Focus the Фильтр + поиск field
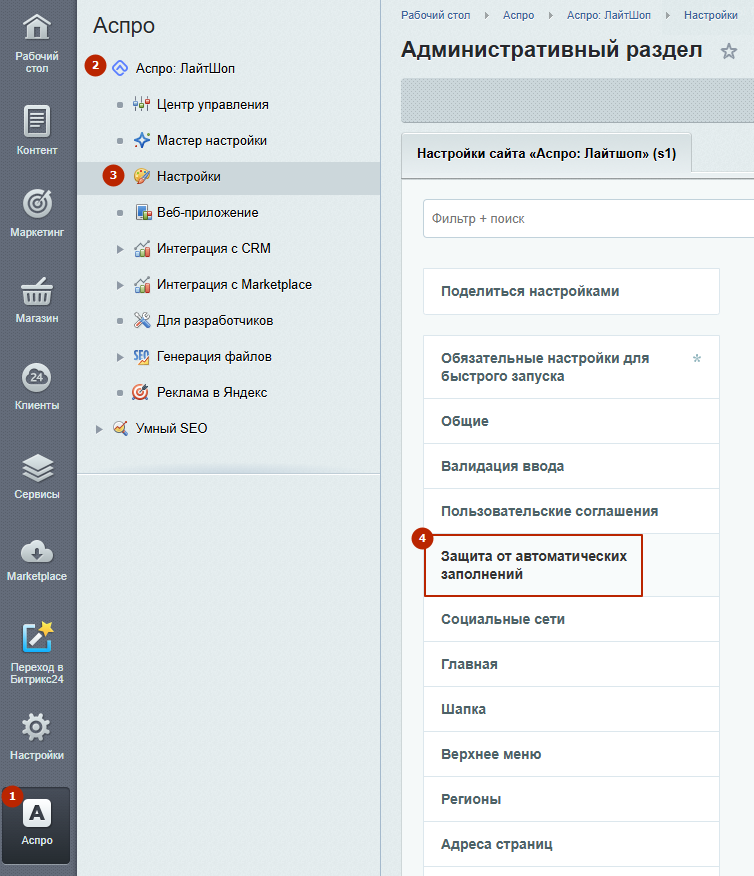The height and width of the screenshot is (876, 754). (589, 218)
